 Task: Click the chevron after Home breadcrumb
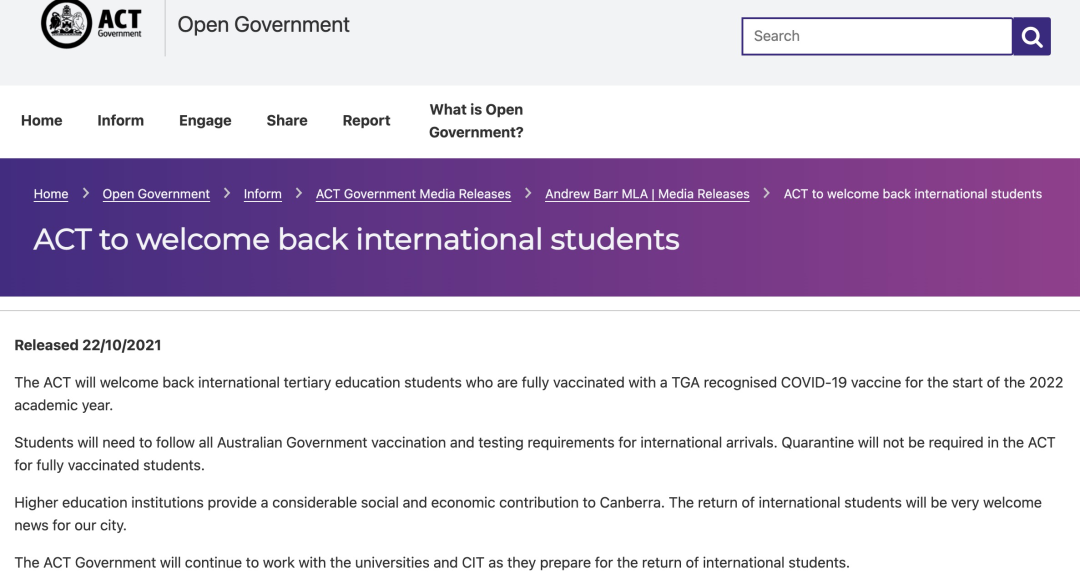click(x=85, y=194)
